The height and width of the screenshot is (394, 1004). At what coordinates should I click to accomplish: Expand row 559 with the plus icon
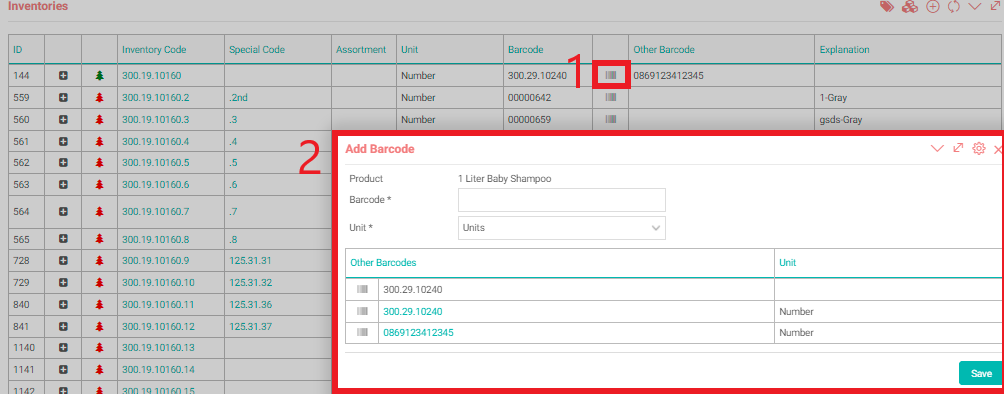pyautogui.click(x=63, y=97)
